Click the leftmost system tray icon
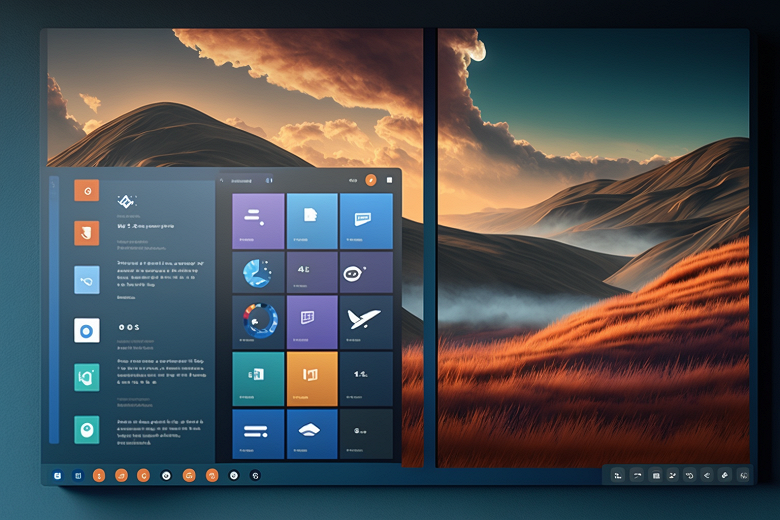The width and height of the screenshot is (780, 520). [618, 476]
